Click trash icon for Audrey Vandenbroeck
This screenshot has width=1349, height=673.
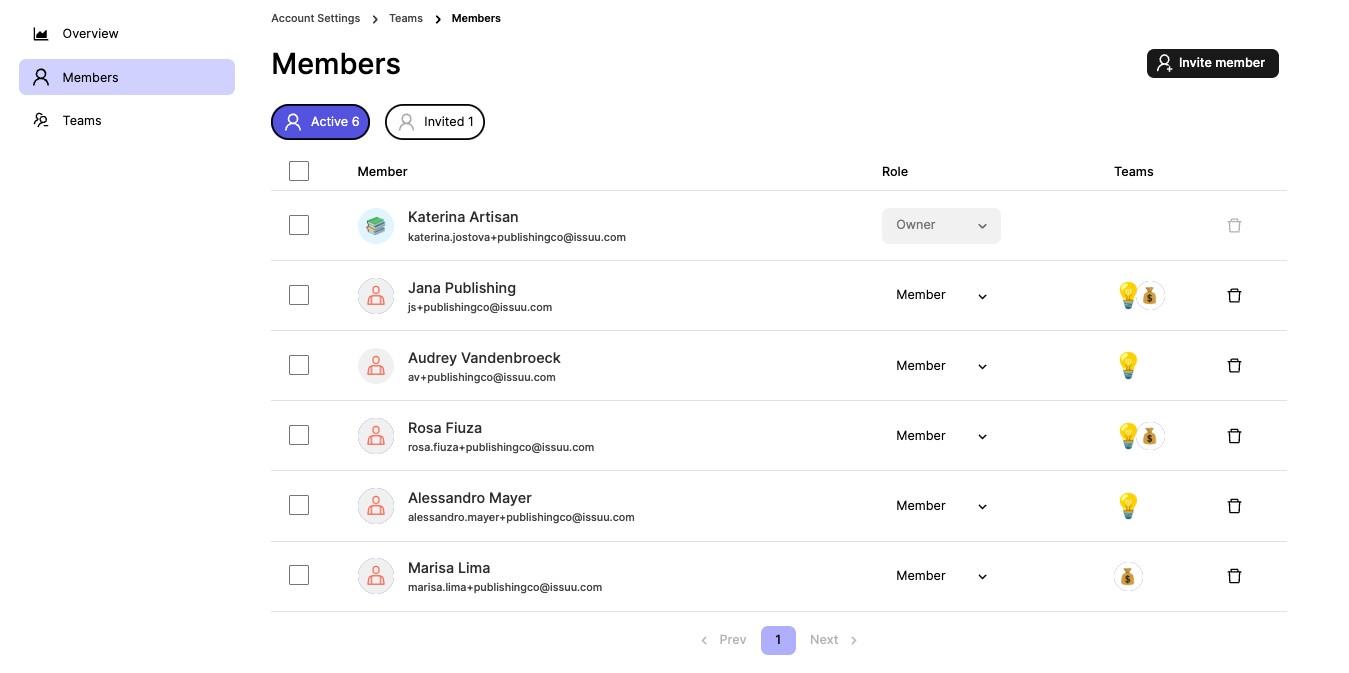(x=1234, y=366)
